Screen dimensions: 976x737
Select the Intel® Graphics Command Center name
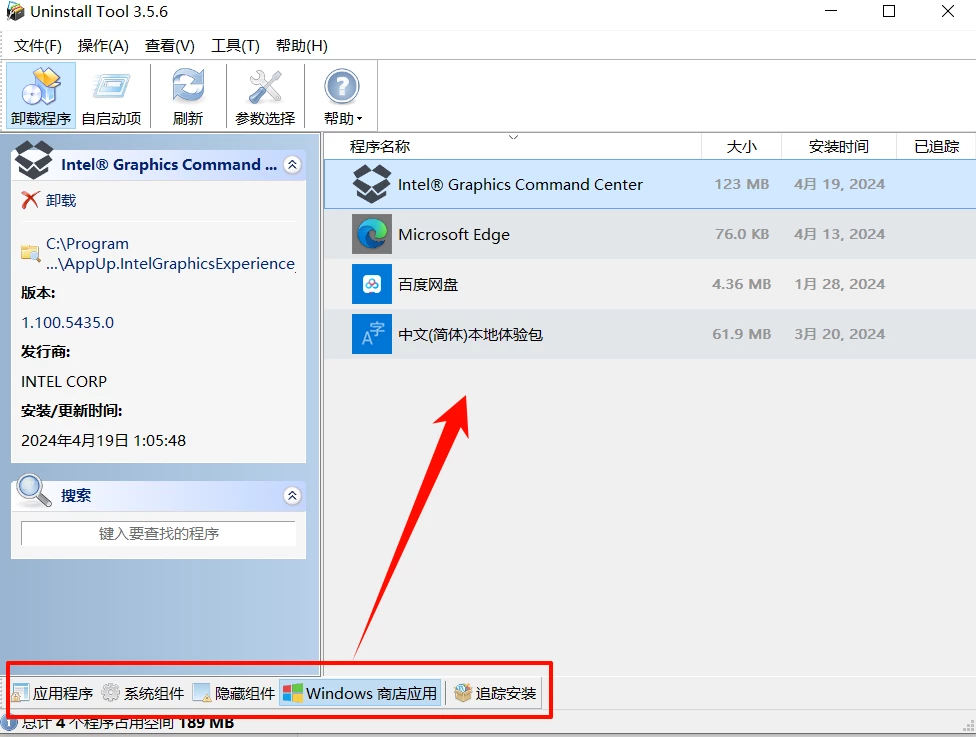520,184
